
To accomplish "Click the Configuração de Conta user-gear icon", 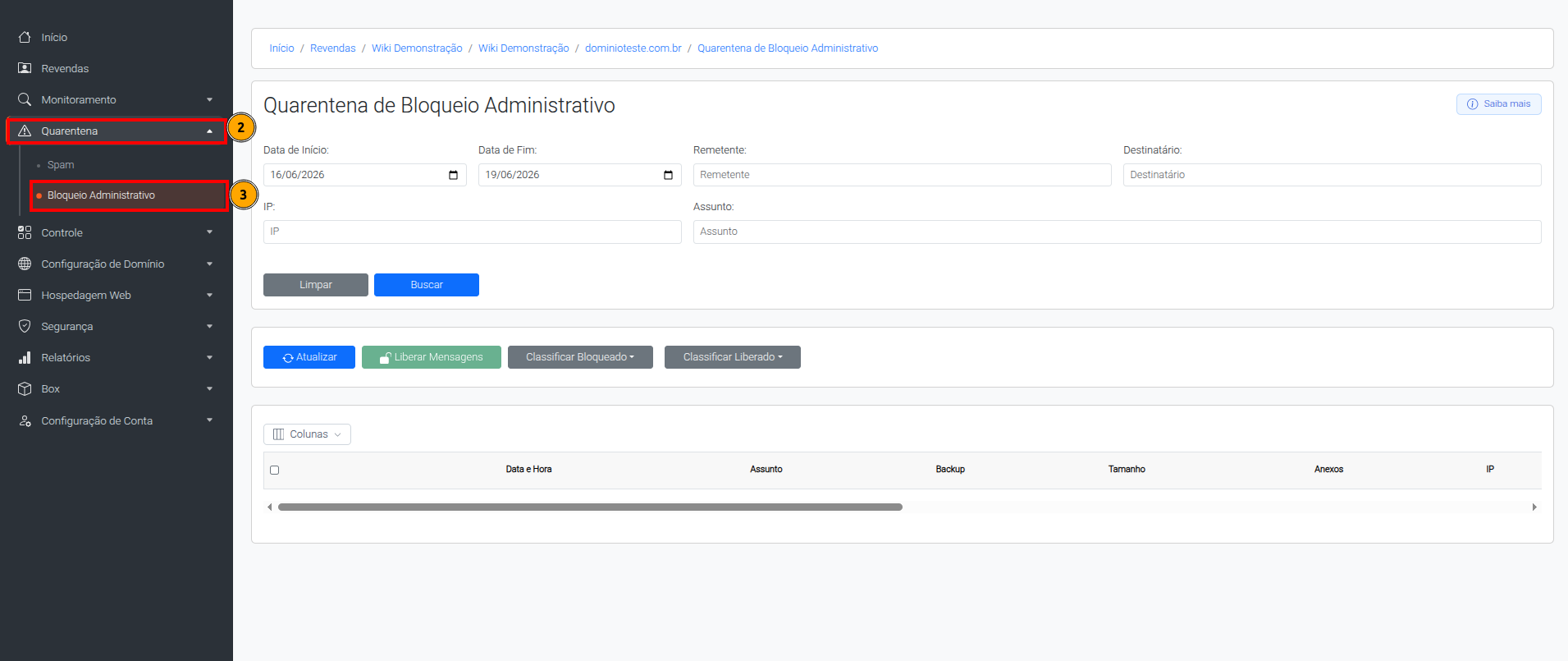I will (25, 420).
